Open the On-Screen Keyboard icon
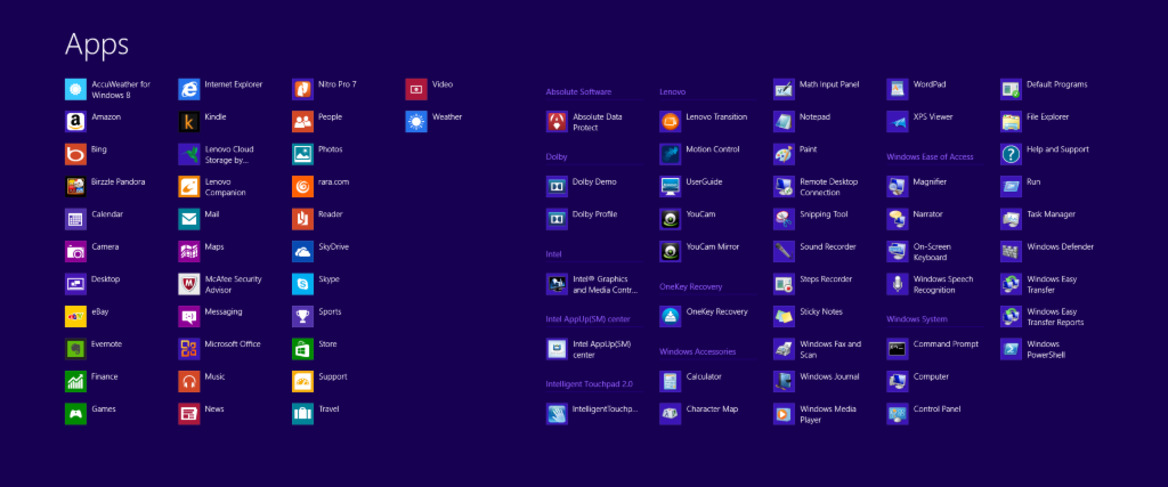Viewport: 1168px width, 487px height. (898, 252)
